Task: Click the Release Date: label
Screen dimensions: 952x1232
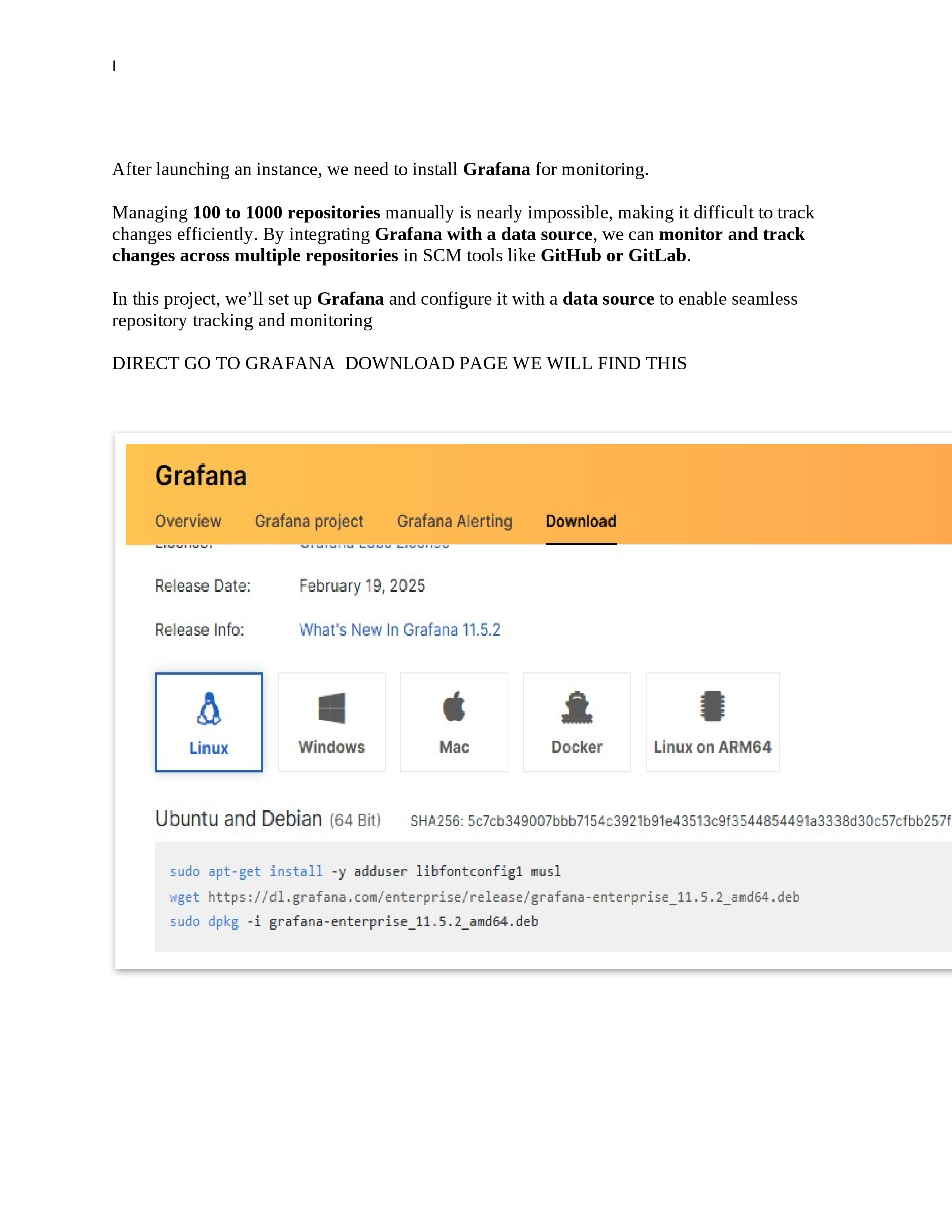Action: [202, 585]
